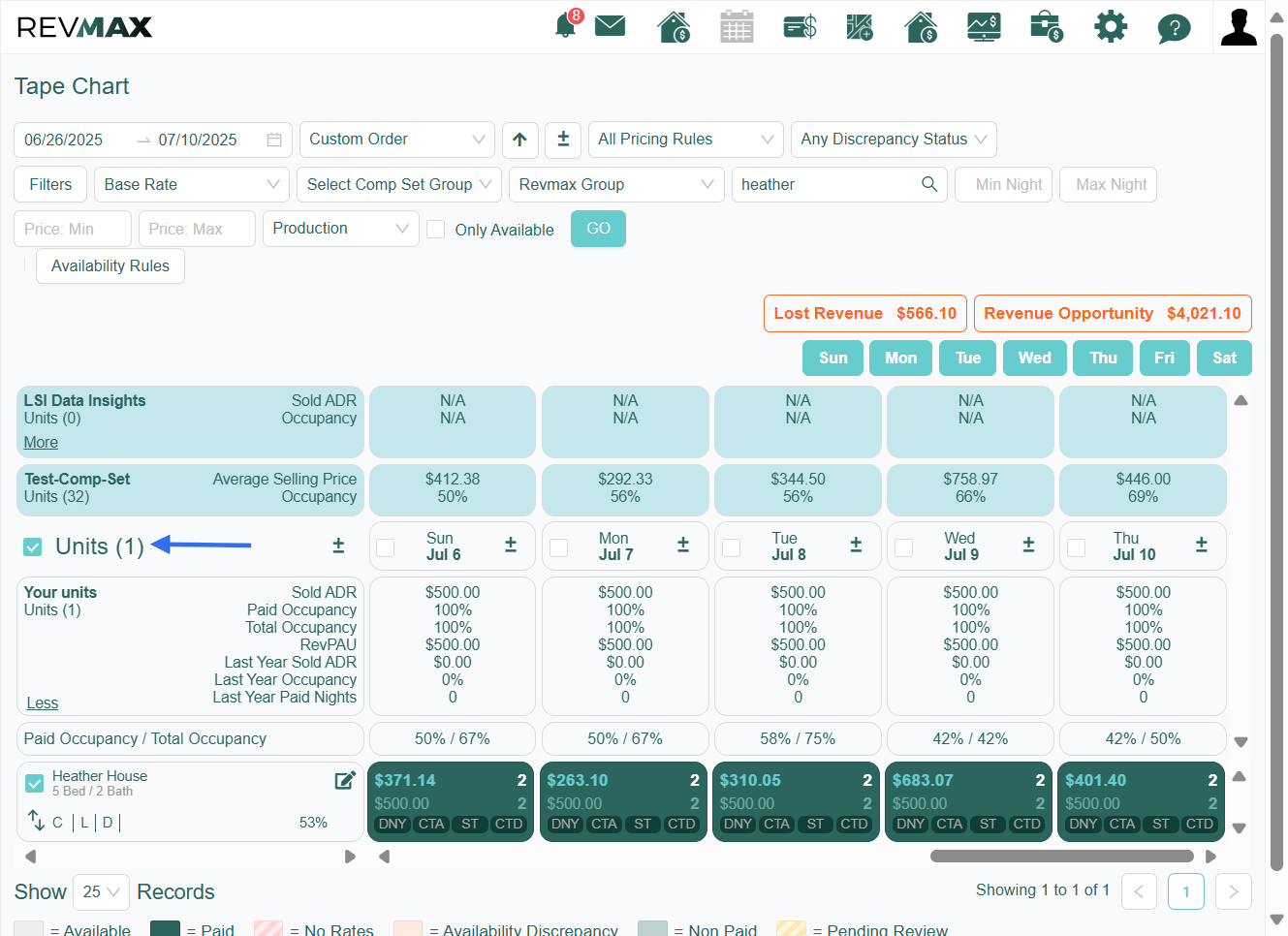Open the analytics monitor chart icon
This screenshot has height=936, width=1288.
pyautogui.click(x=984, y=26)
